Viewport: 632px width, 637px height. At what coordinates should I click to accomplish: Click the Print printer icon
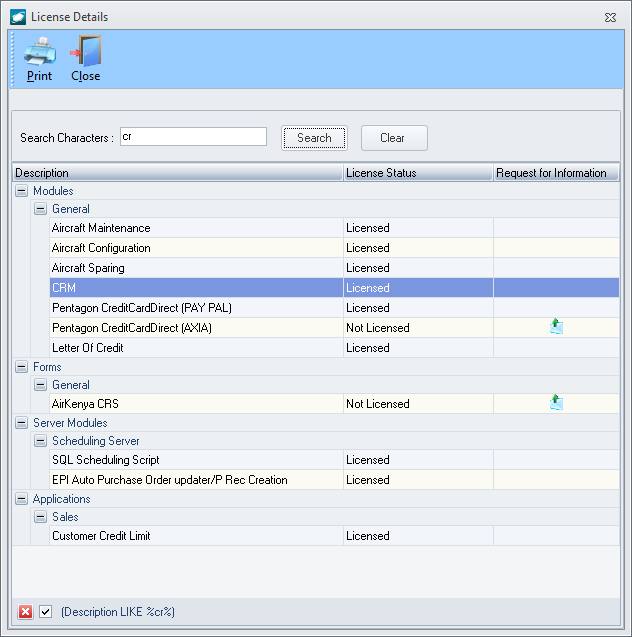click(x=39, y=52)
